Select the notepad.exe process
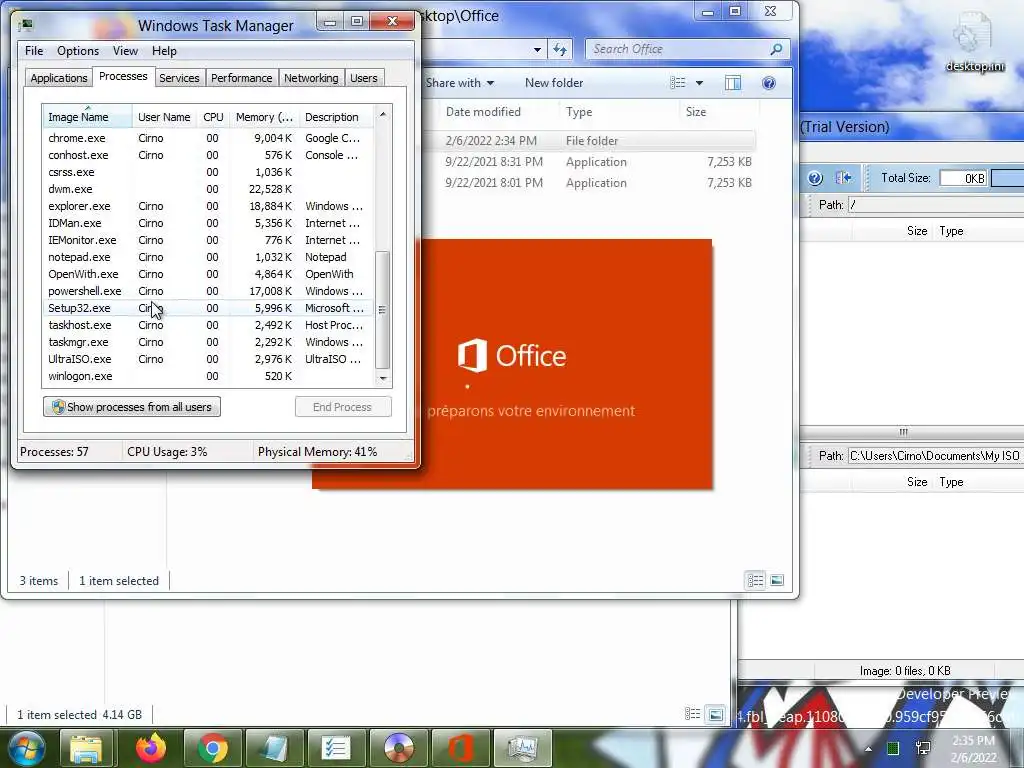The width and height of the screenshot is (1024, 768). coord(208,257)
